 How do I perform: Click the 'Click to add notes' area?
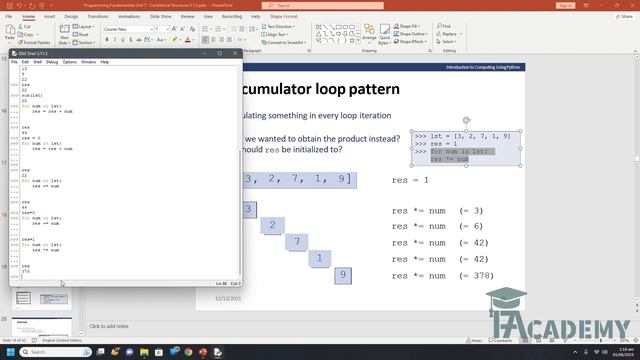(109, 326)
